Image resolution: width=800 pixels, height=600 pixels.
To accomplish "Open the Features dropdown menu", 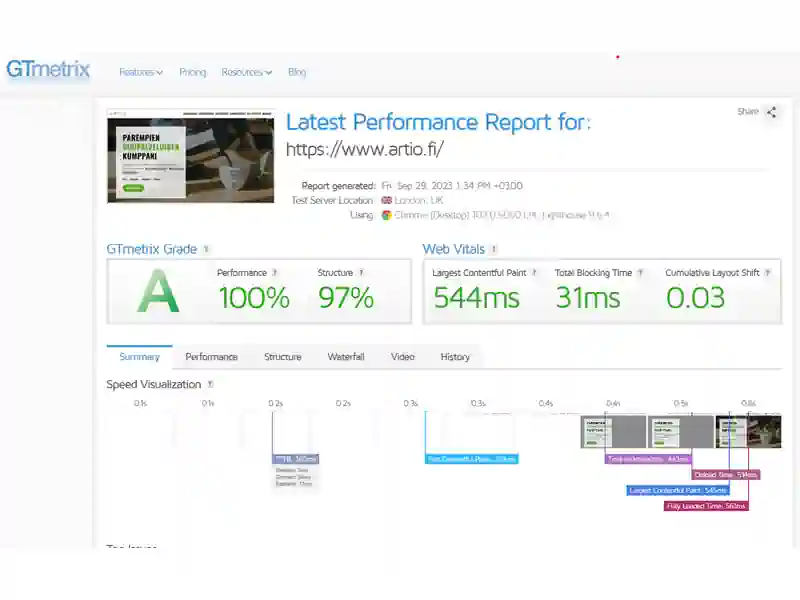I will 141,72.
